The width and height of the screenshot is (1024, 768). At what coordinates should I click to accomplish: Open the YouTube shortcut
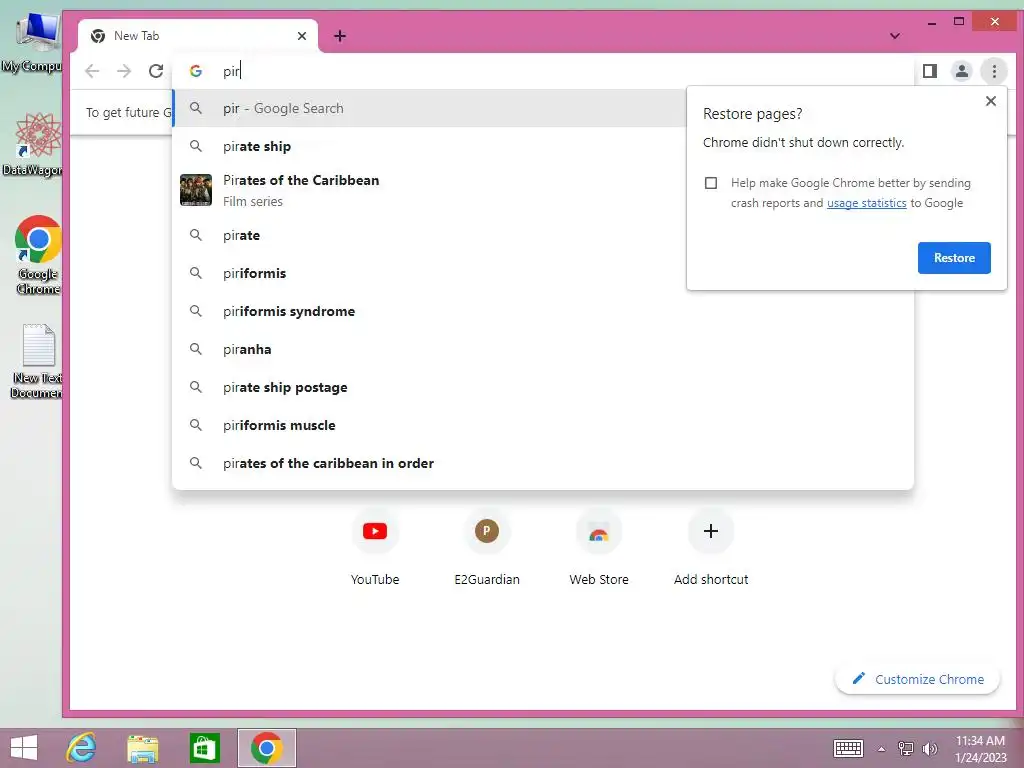click(x=375, y=547)
